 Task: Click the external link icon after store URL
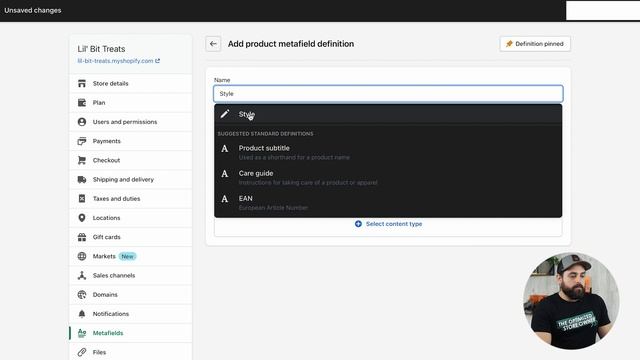coord(157,61)
